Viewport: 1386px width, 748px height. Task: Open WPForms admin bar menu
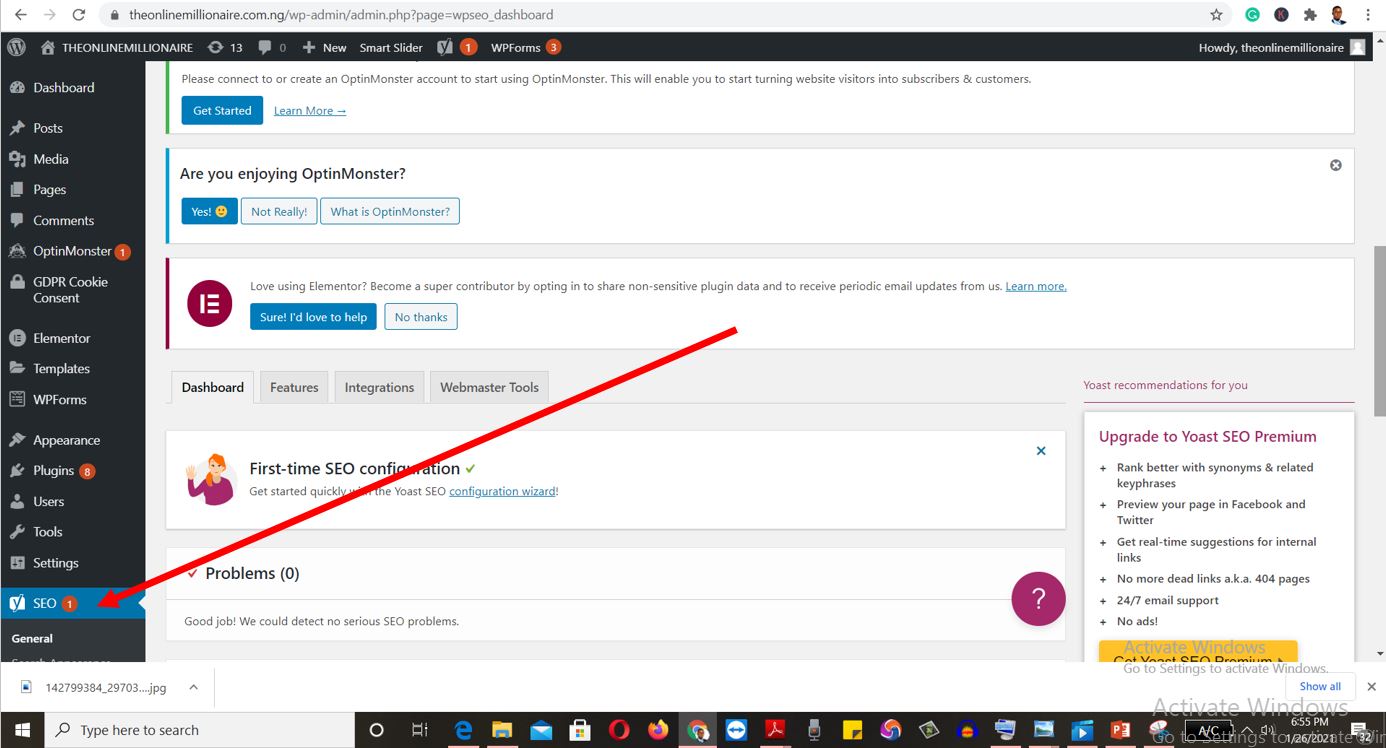coord(525,47)
